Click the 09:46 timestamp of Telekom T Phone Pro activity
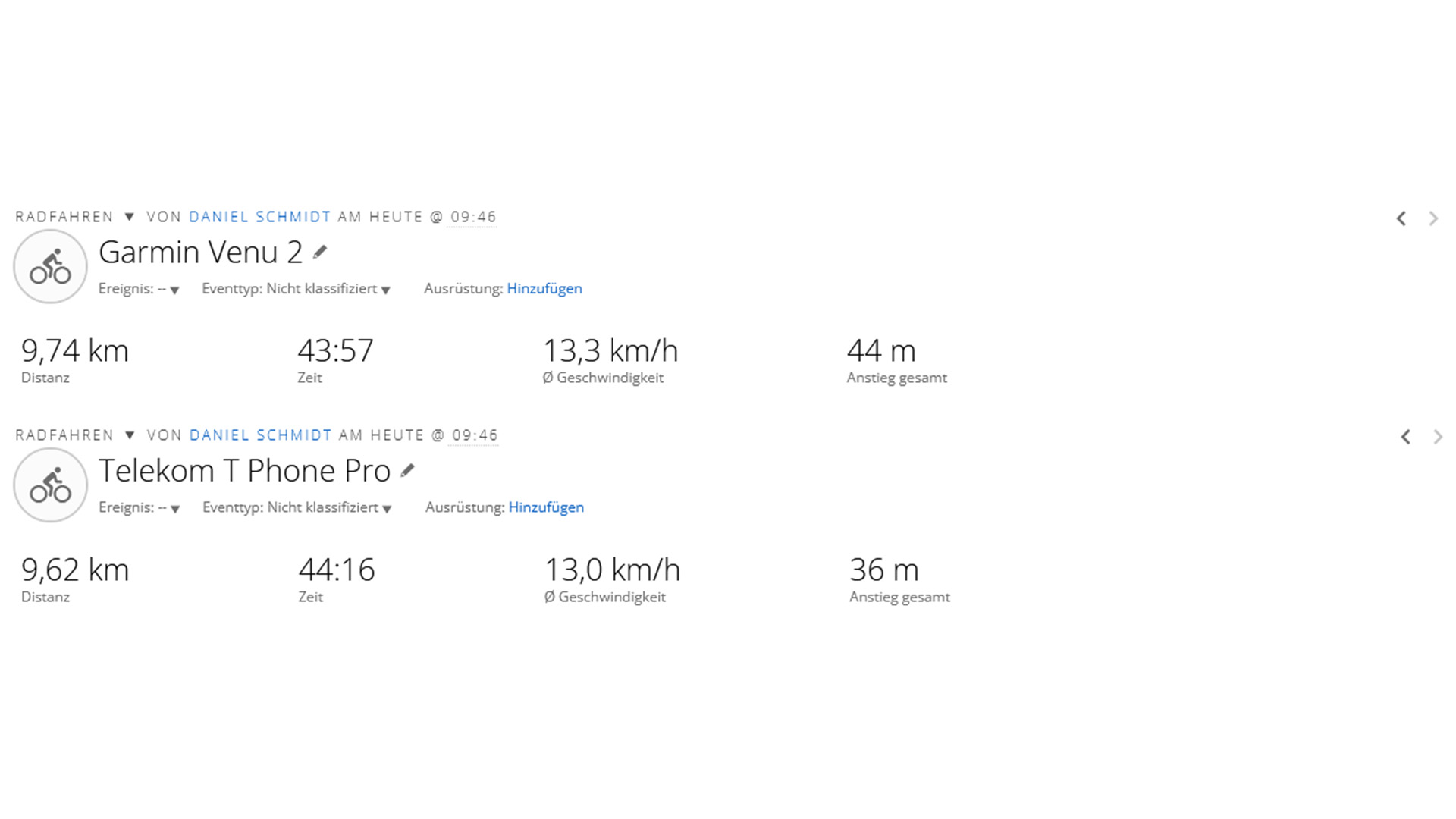This screenshot has height=819, width=1456. [475, 435]
